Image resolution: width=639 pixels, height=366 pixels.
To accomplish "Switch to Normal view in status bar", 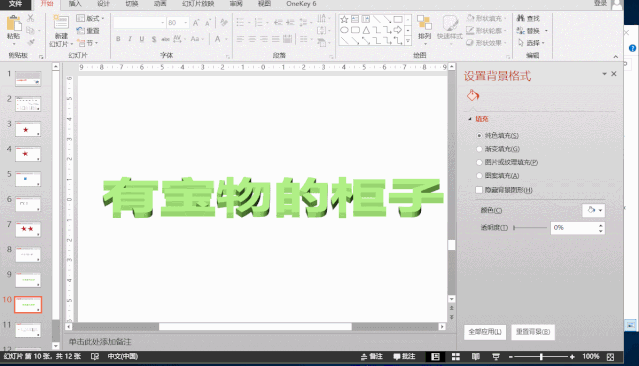I will pyautogui.click(x=435, y=357).
